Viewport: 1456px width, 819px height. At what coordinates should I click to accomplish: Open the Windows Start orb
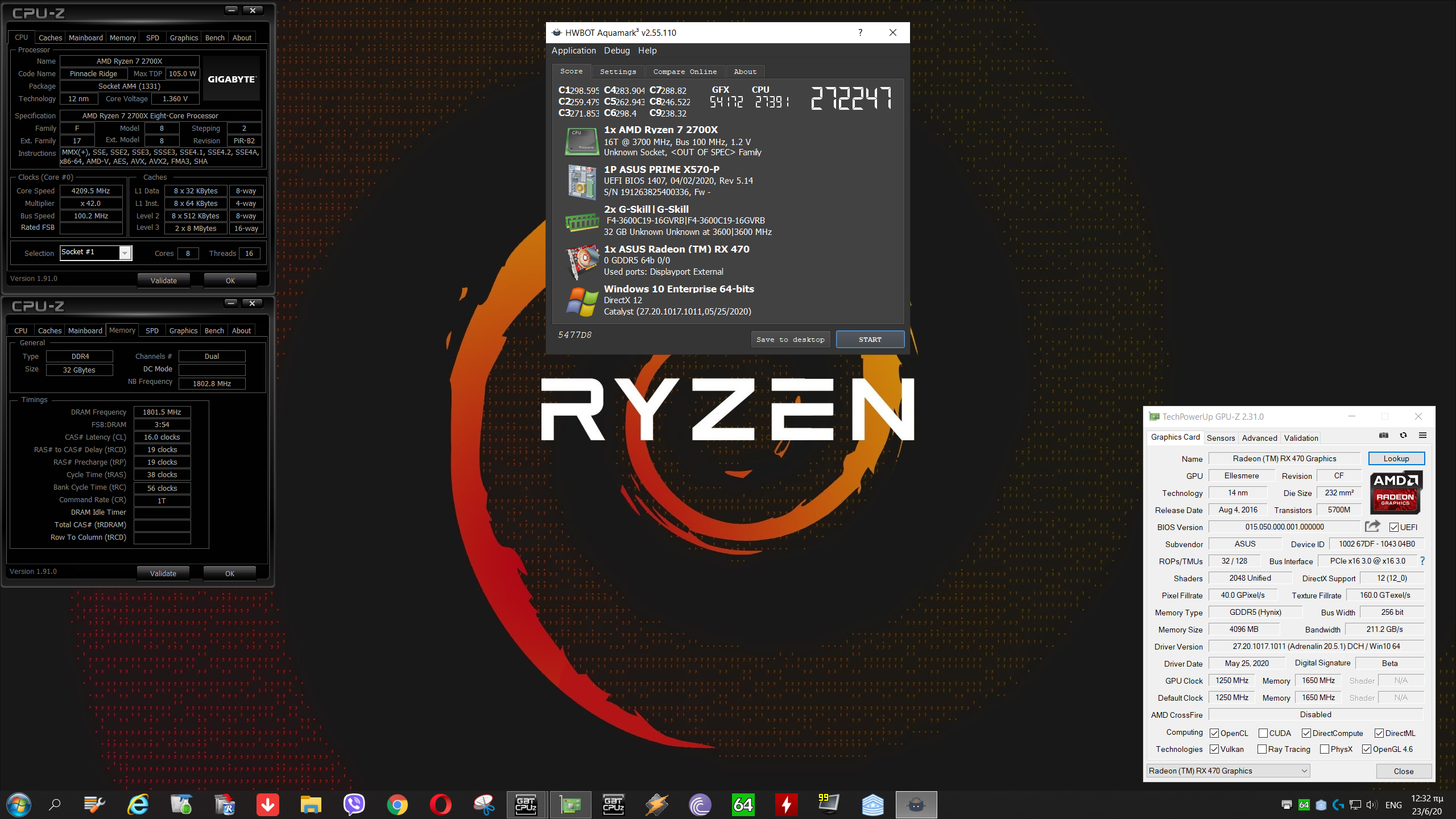(x=18, y=804)
